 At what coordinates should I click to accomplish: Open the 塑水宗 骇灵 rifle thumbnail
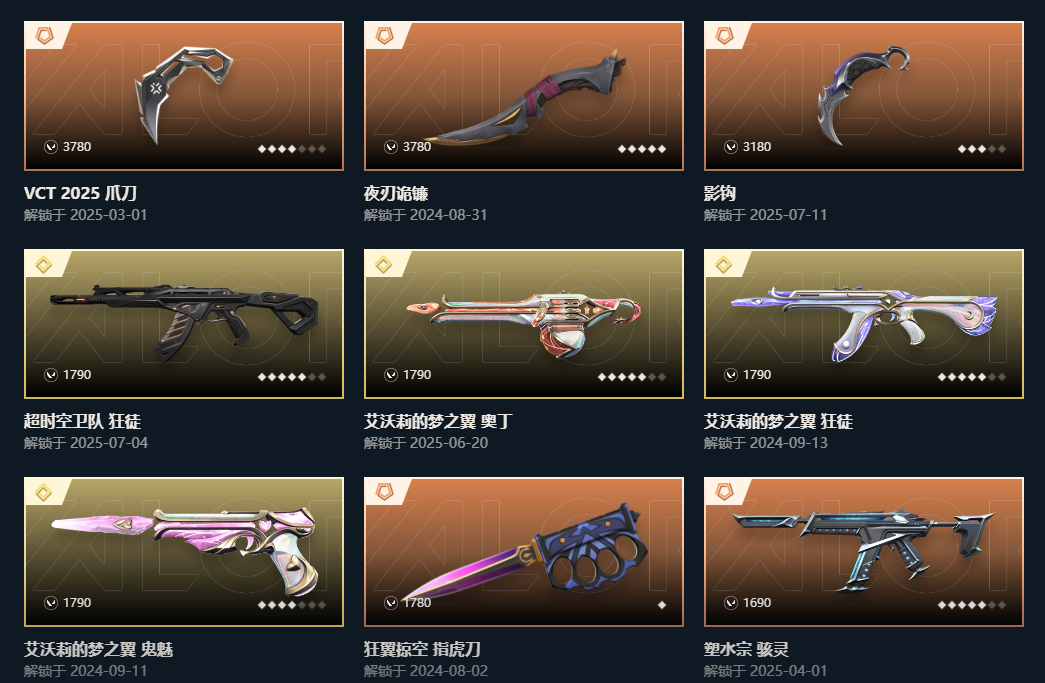864,552
